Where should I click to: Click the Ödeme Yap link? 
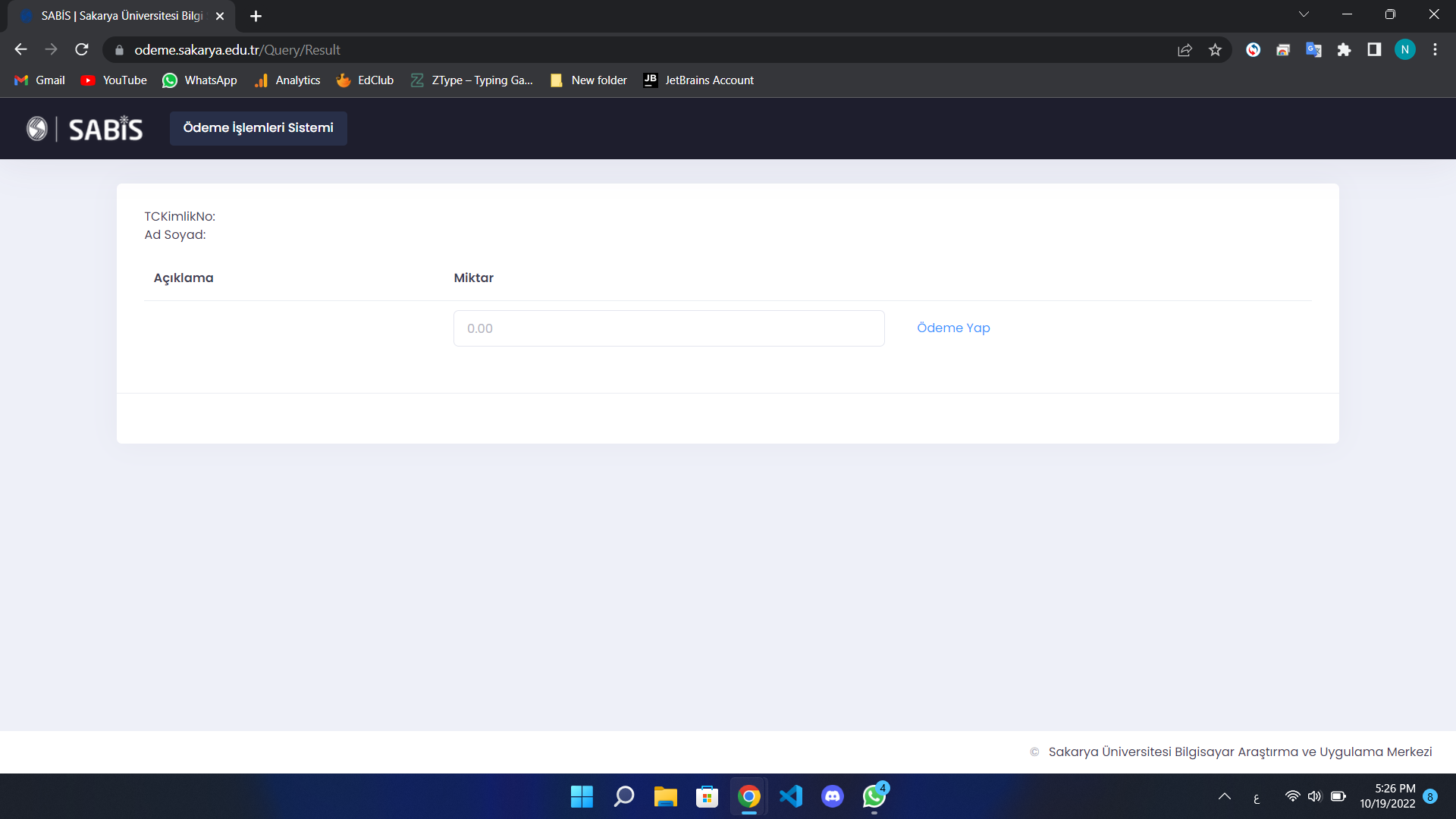tap(953, 328)
